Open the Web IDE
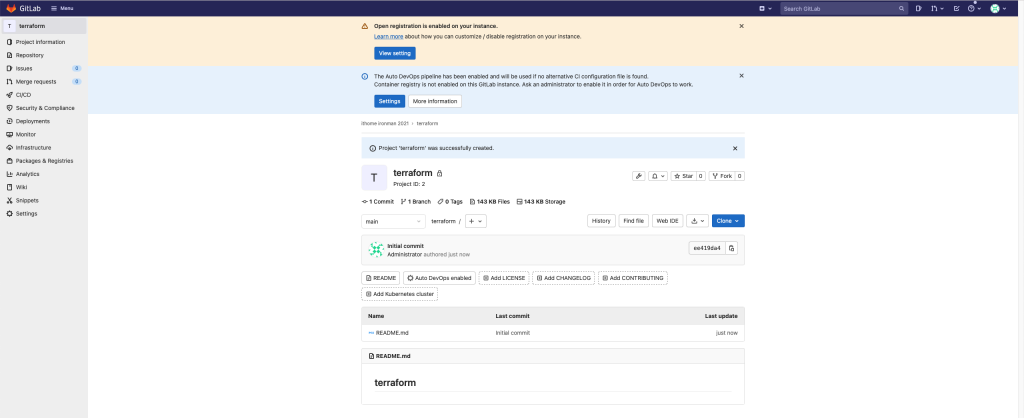This screenshot has width=1024, height=418. tap(667, 221)
